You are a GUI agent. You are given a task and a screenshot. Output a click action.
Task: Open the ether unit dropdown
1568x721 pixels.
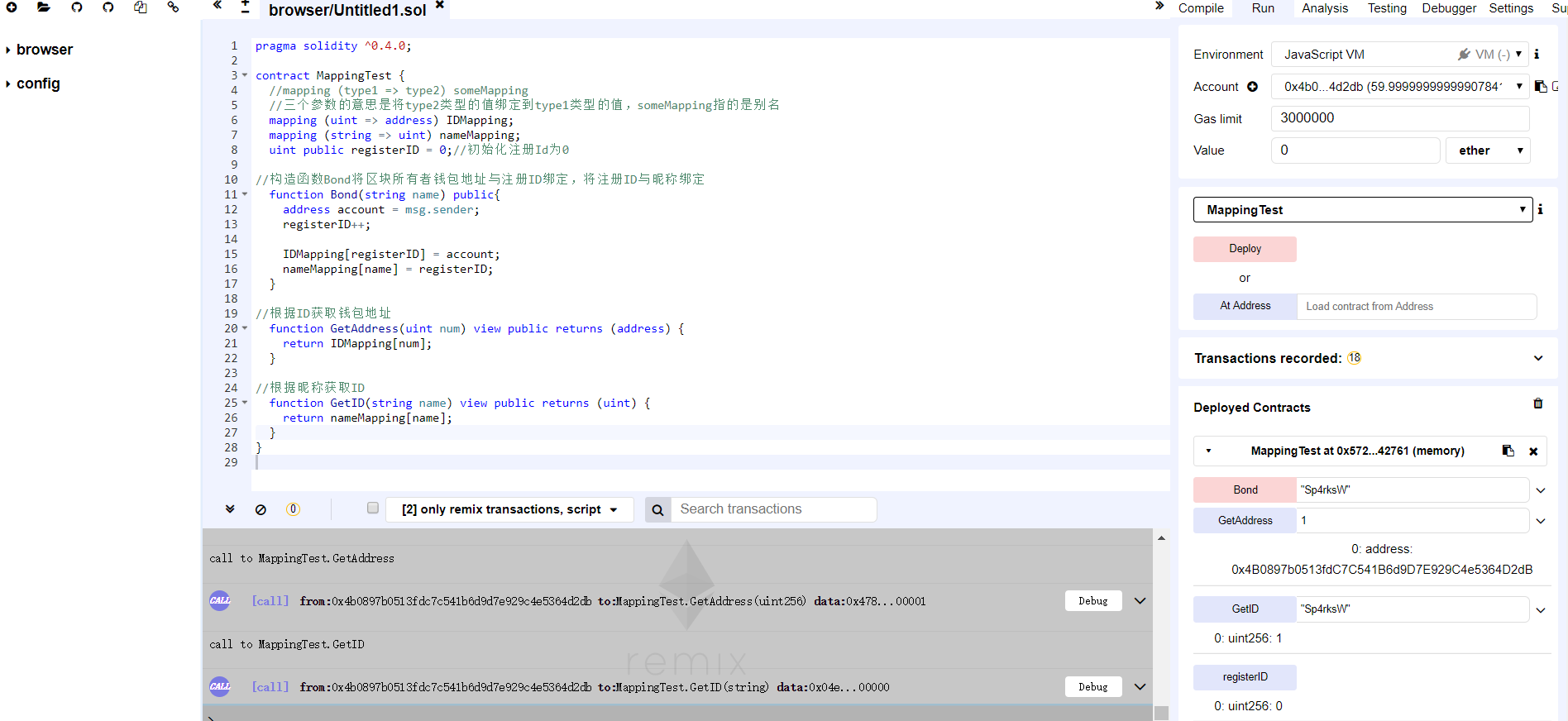coord(1488,150)
